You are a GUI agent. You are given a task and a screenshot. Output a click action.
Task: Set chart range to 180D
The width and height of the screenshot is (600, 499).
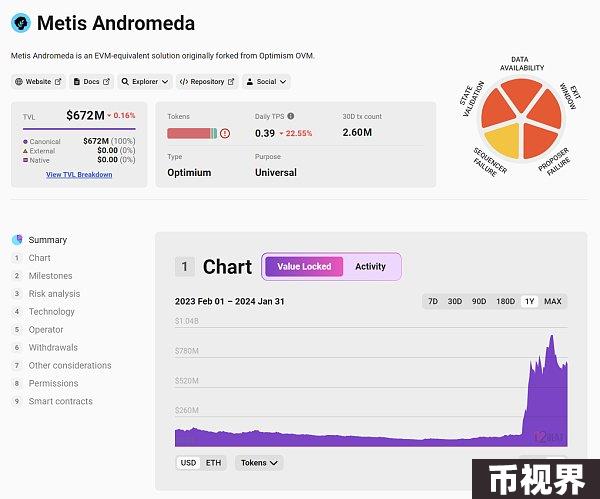[x=505, y=302]
